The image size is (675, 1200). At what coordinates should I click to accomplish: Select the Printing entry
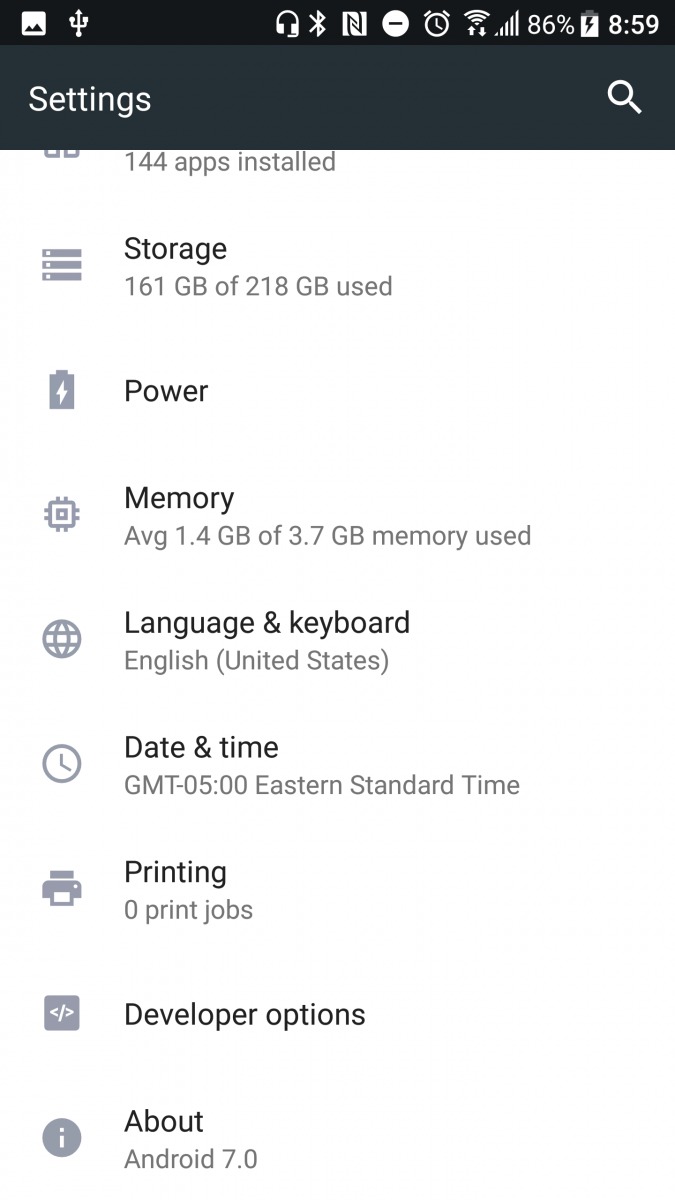click(x=188, y=889)
